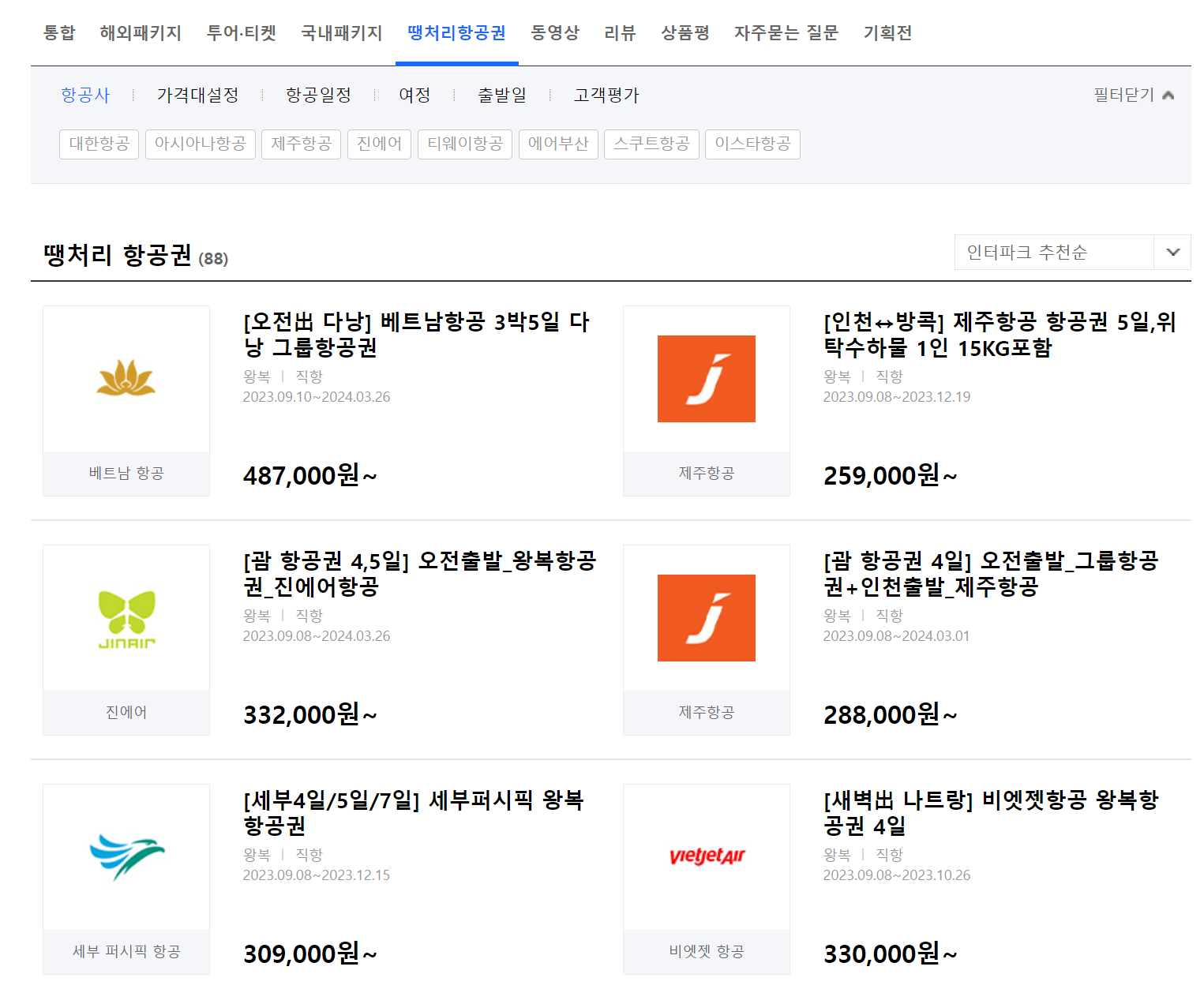This screenshot has width=1204, height=989.
Task: Toggle the 대한항공 airline filter
Action: tap(98, 144)
